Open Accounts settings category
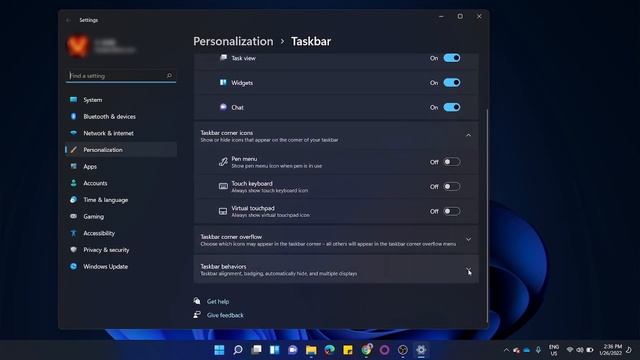 click(121, 183)
